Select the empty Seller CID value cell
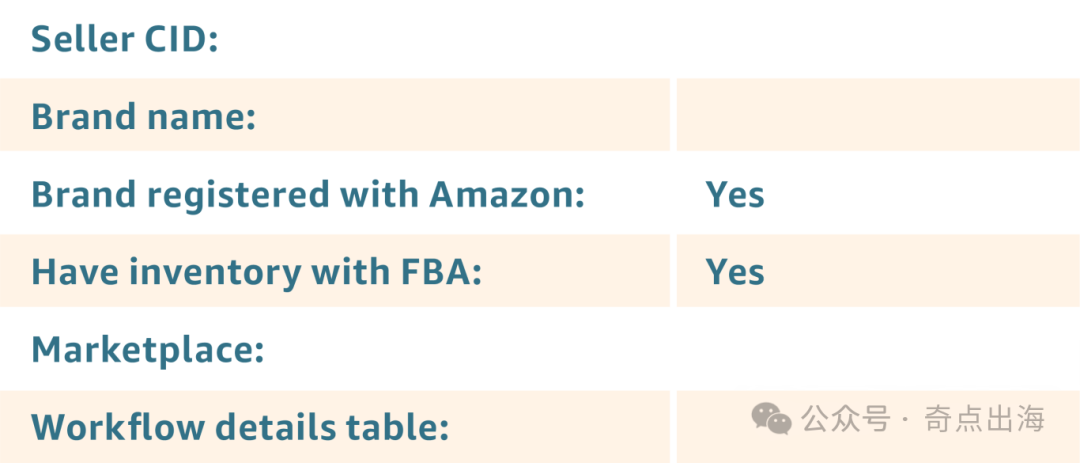 pyautogui.click(x=878, y=39)
